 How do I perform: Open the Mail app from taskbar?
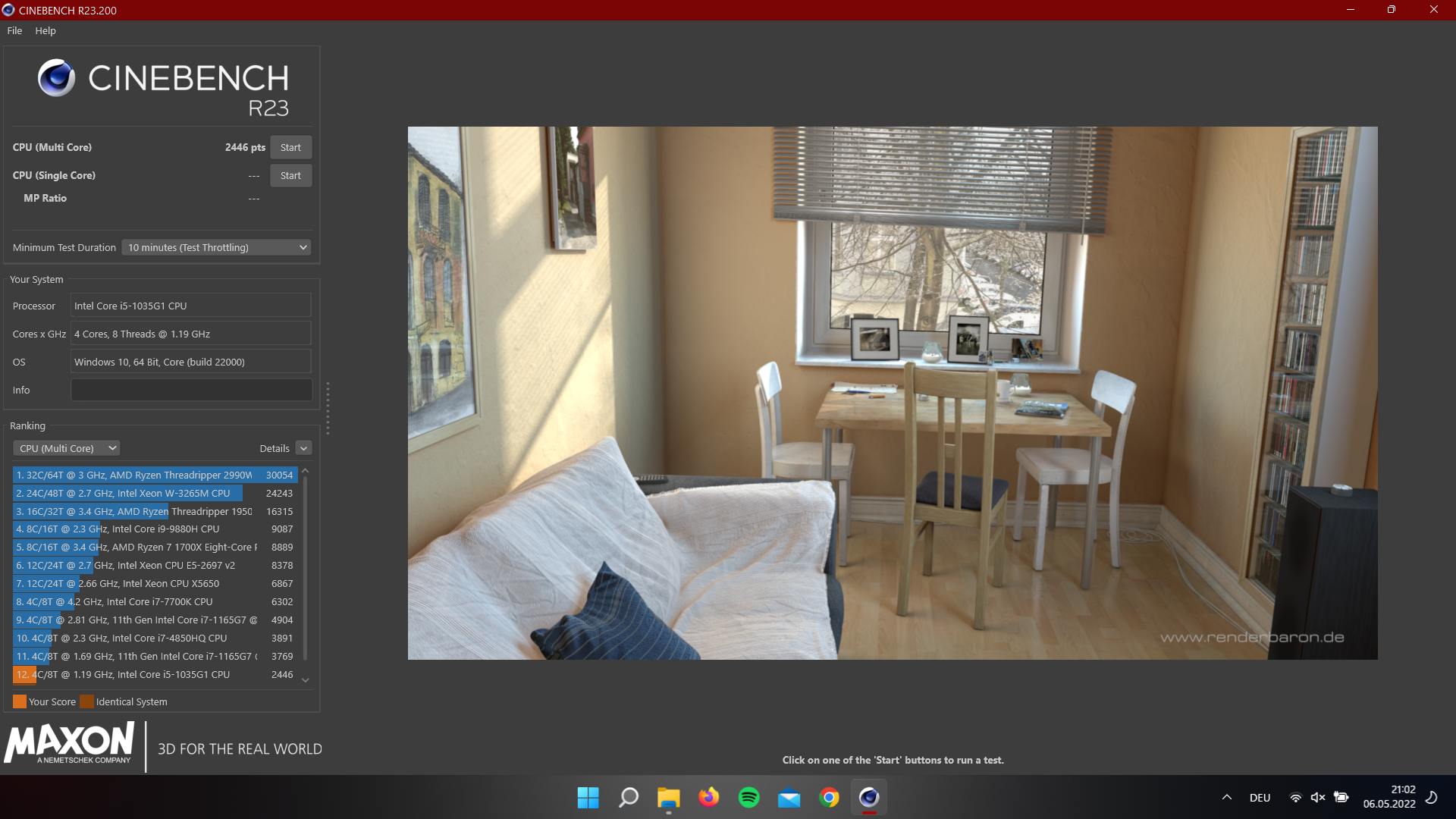click(x=789, y=797)
